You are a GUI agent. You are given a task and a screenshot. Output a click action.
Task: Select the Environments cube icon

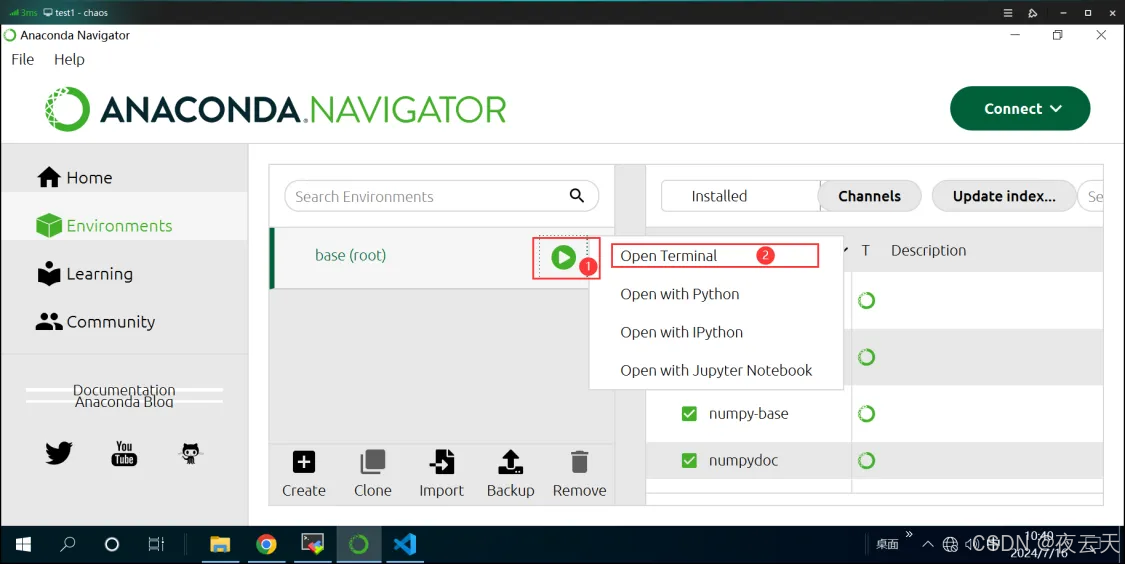tap(49, 225)
